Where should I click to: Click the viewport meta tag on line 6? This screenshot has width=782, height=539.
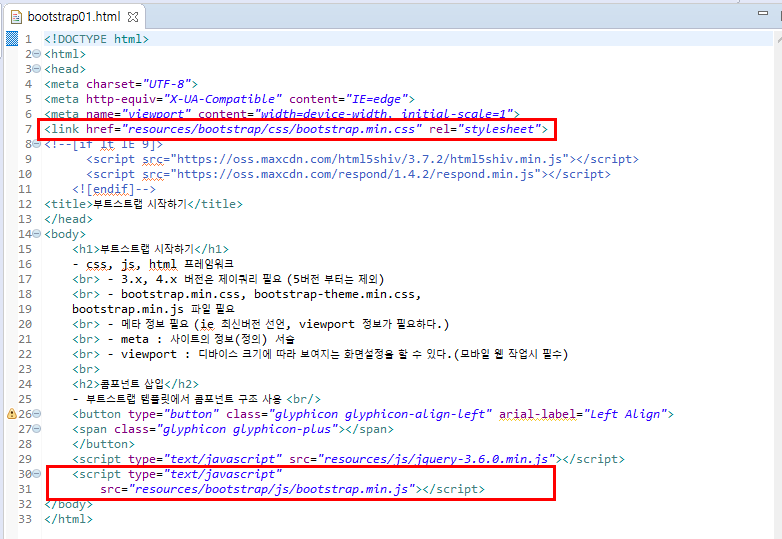pyautogui.click(x=282, y=114)
